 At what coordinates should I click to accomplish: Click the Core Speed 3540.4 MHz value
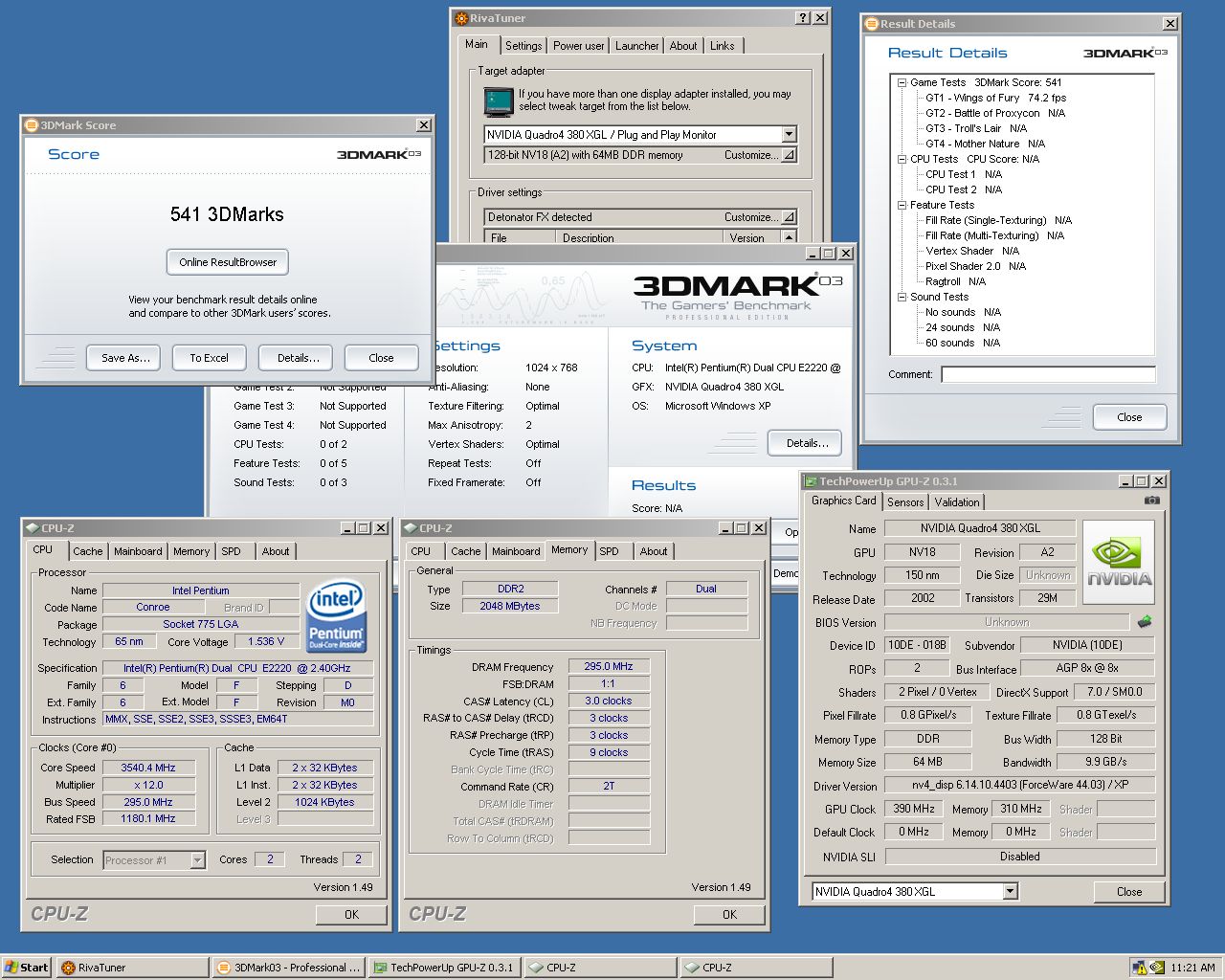pyautogui.click(x=148, y=768)
